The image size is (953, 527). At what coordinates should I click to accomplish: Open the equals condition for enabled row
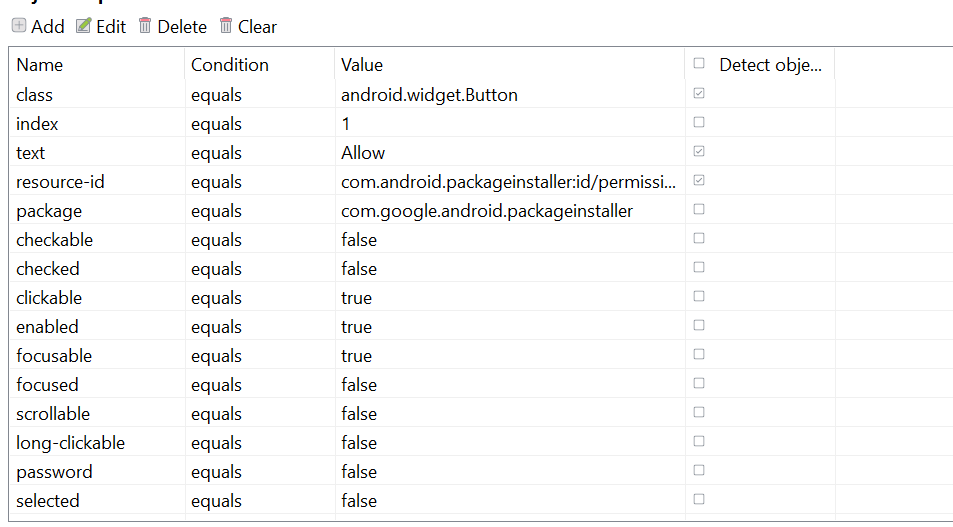pyautogui.click(x=216, y=327)
